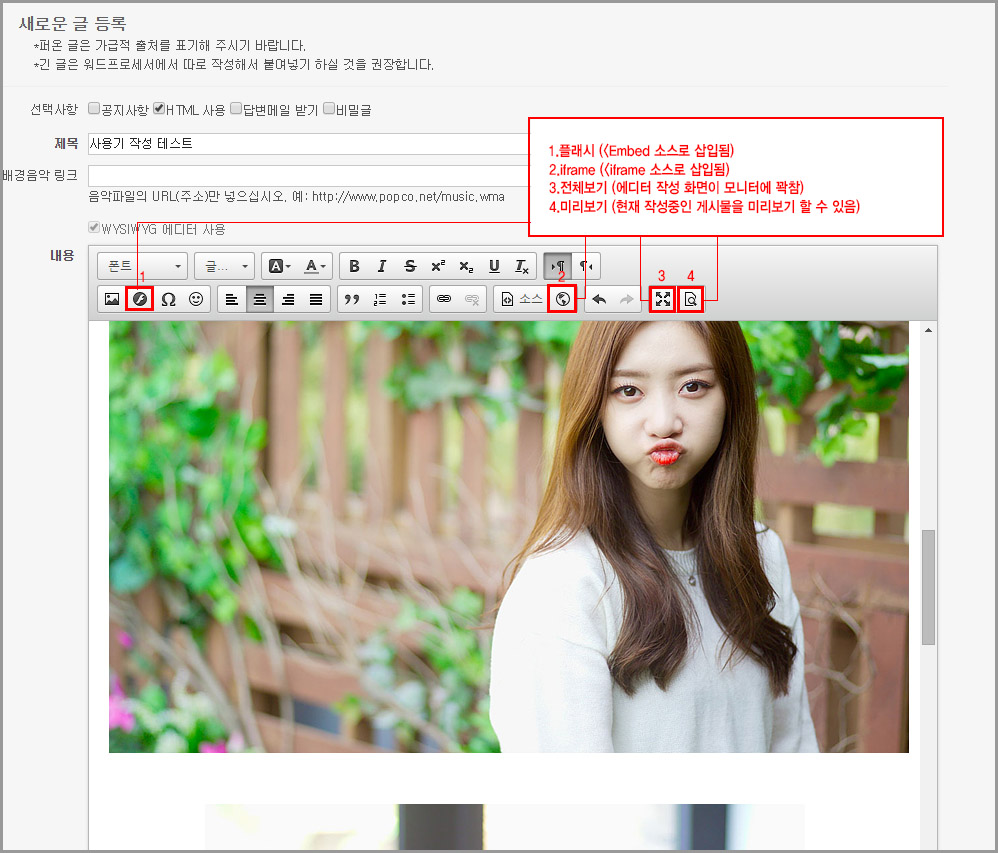The image size is (998, 853).
Task: Insert a block quote
Action: tap(352, 299)
